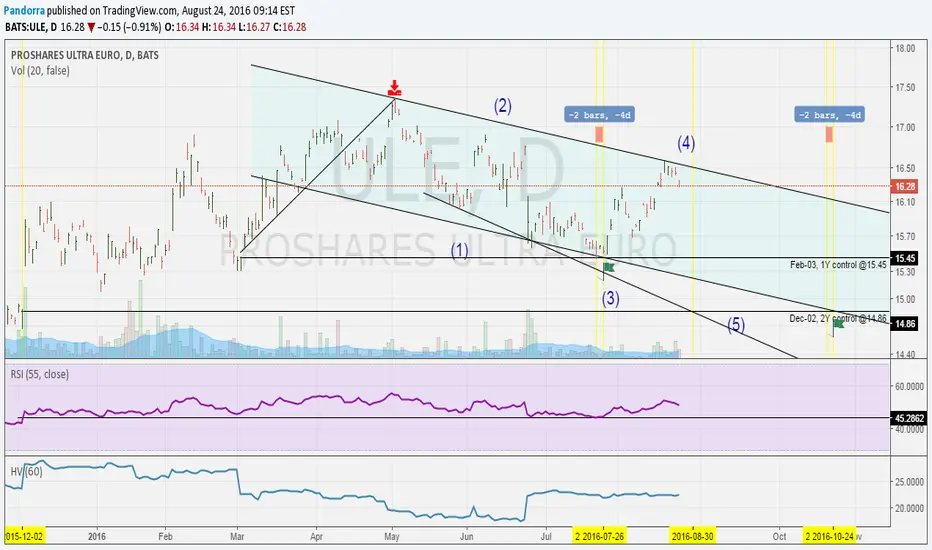Viewport: 932px width, 550px height.
Task: Click the orange bar under left date-range label
Action: (599, 134)
